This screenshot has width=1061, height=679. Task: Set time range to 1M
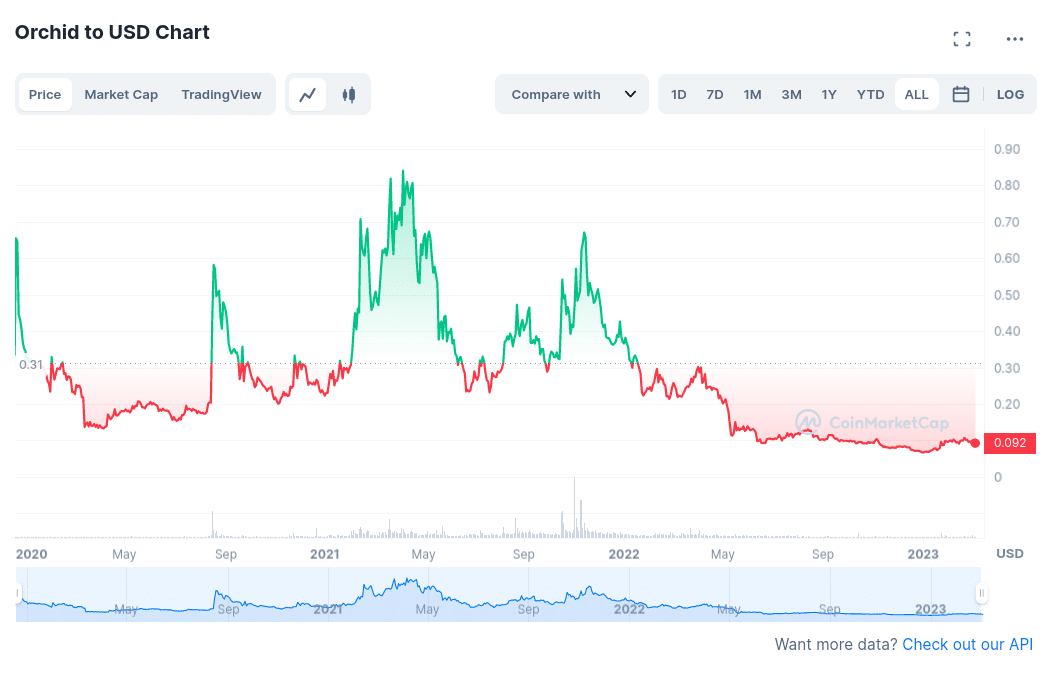tap(752, 95)
